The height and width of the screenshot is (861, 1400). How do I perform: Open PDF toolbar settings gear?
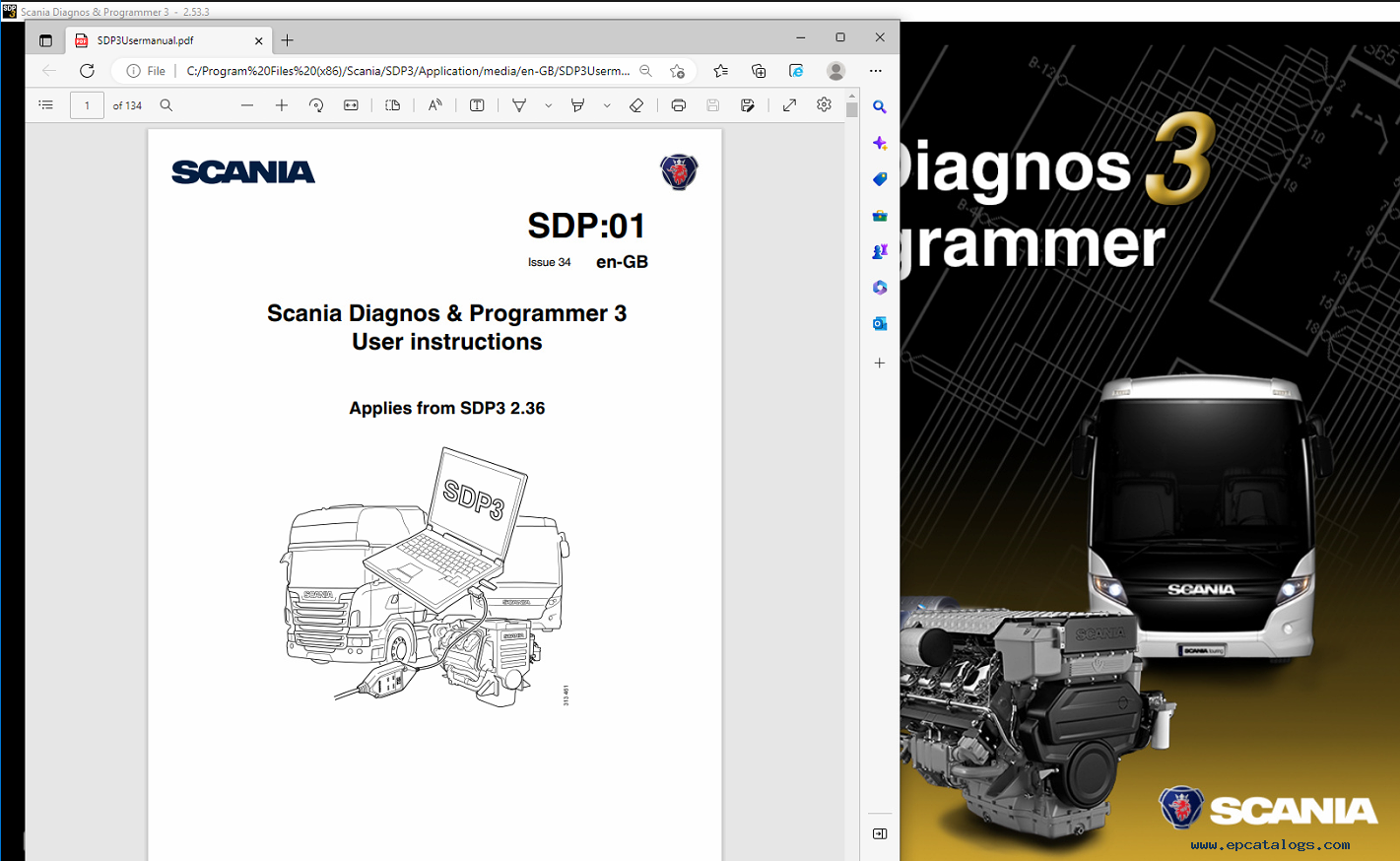(x=825, y=105)
